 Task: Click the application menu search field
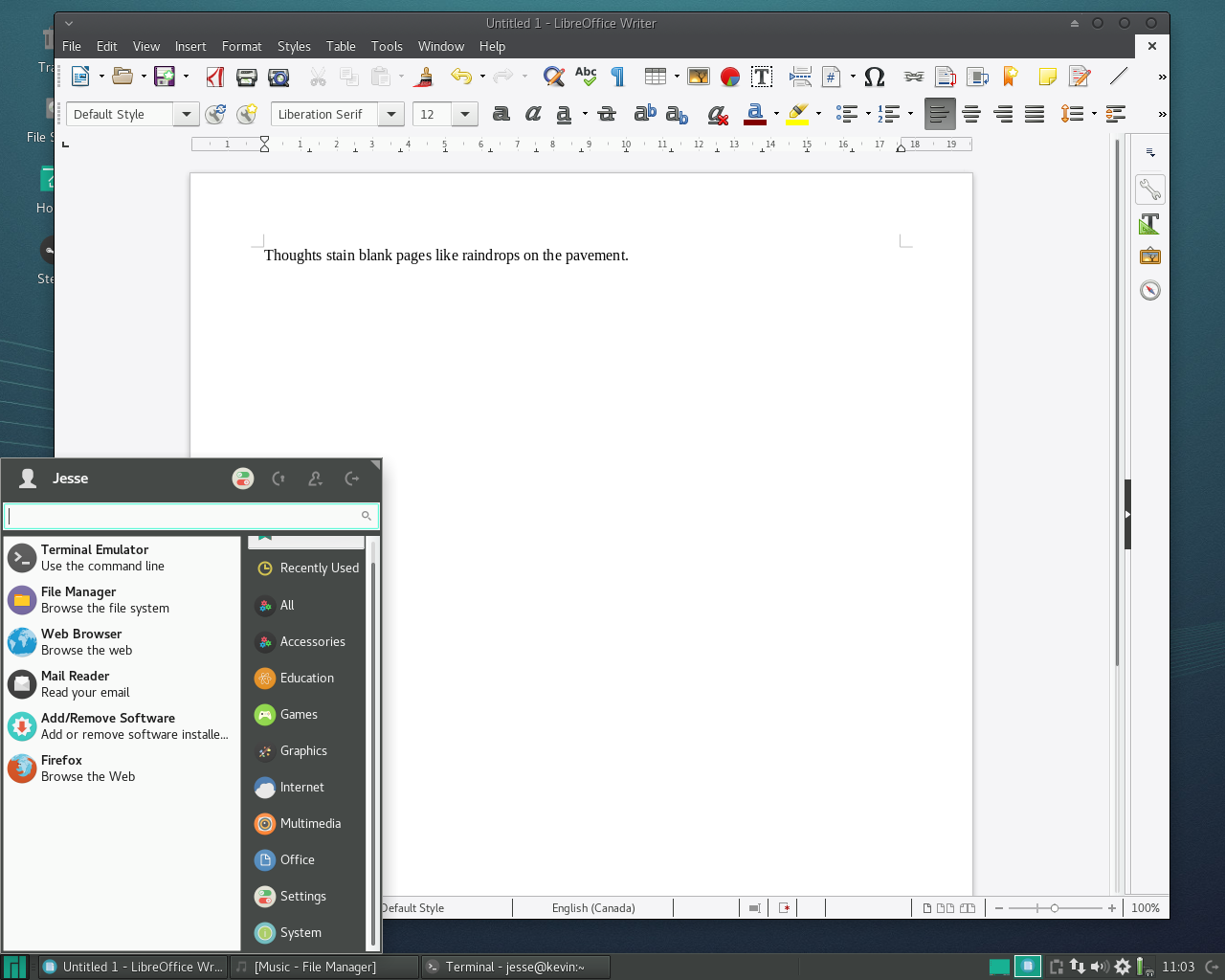(x=190, y=516)
